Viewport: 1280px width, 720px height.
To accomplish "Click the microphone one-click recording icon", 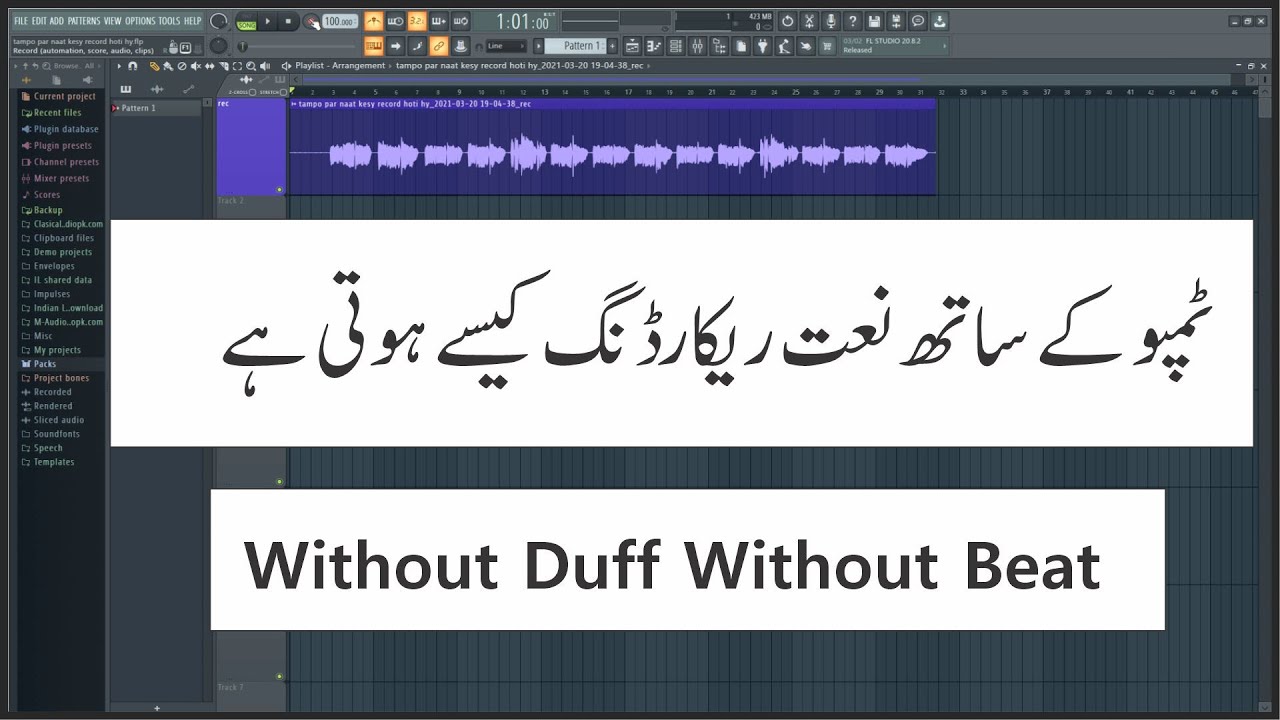I will tap(831, 21).
